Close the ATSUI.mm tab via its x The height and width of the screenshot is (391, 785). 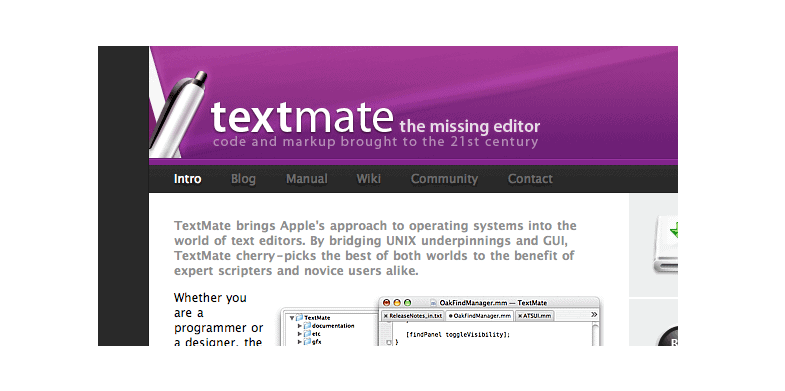[x=520, y=316]
